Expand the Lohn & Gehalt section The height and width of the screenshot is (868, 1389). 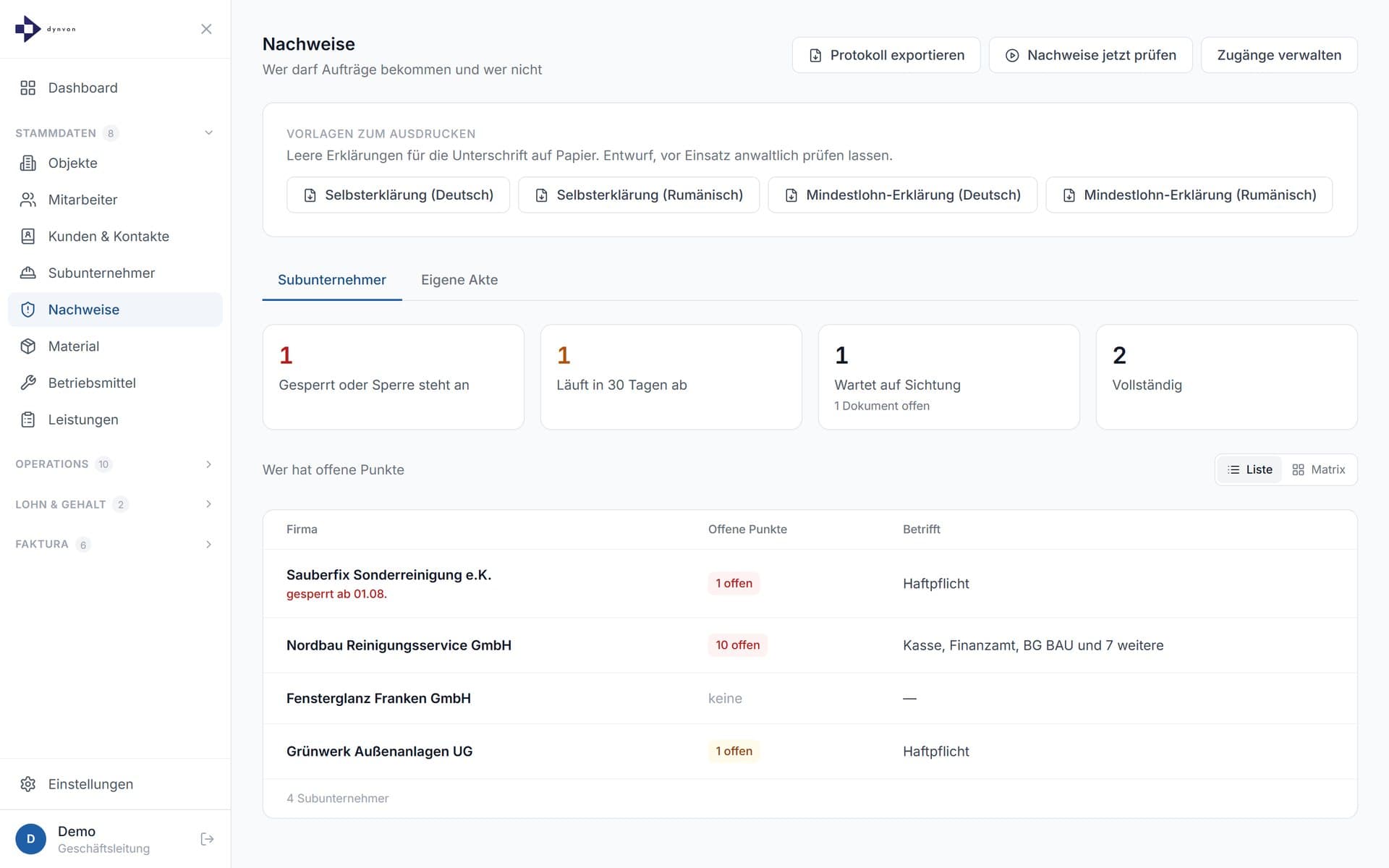click(x=115, y=504)
